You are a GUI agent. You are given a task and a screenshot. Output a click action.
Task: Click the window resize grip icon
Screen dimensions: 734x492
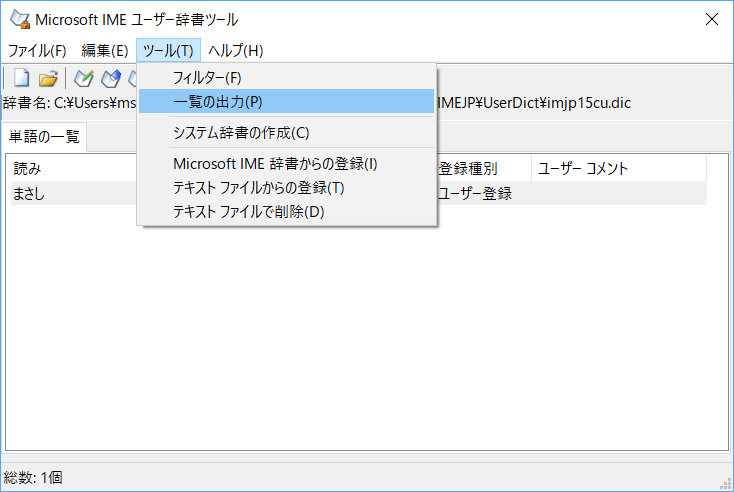click(x=726, y=484)
